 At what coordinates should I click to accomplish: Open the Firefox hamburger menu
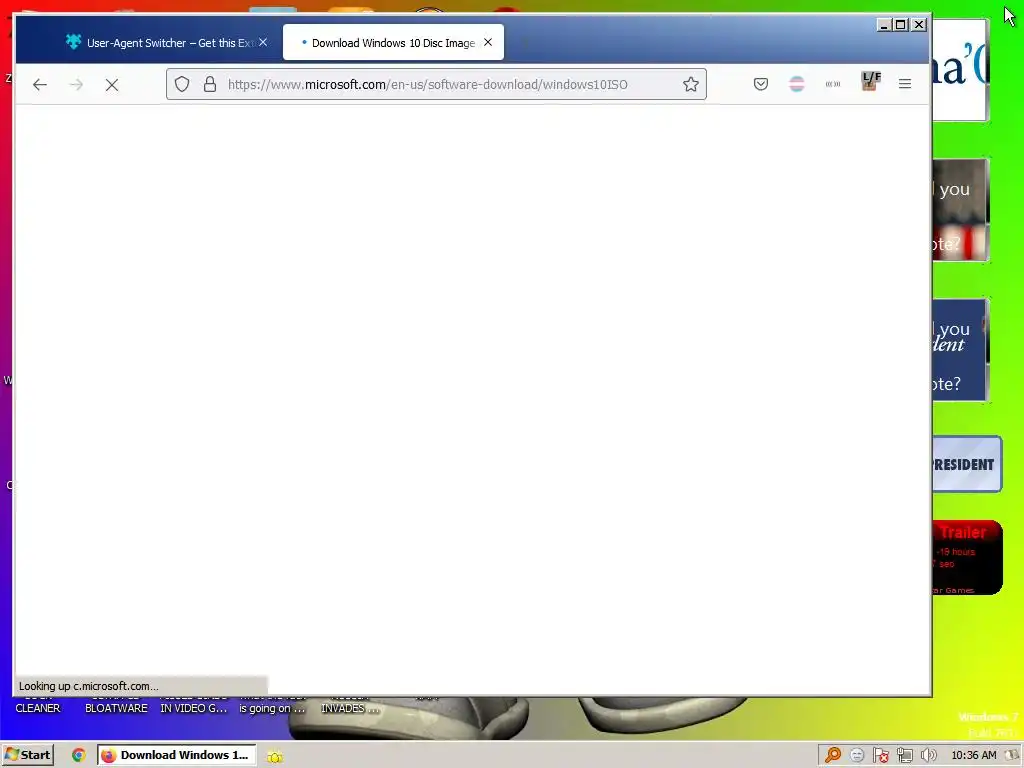[904, 84]
